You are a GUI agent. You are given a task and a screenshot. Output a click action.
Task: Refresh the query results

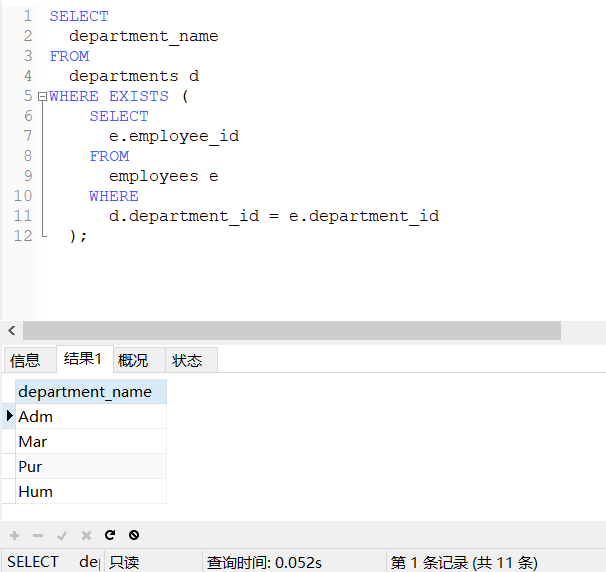pyautogui.click(x=110, y=535)
